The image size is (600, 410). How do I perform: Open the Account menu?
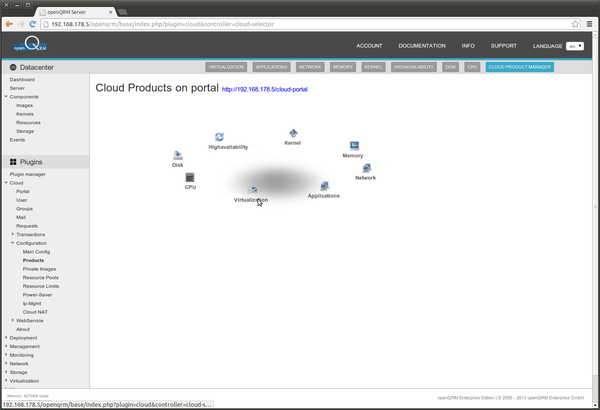click(x=369, y=46)
